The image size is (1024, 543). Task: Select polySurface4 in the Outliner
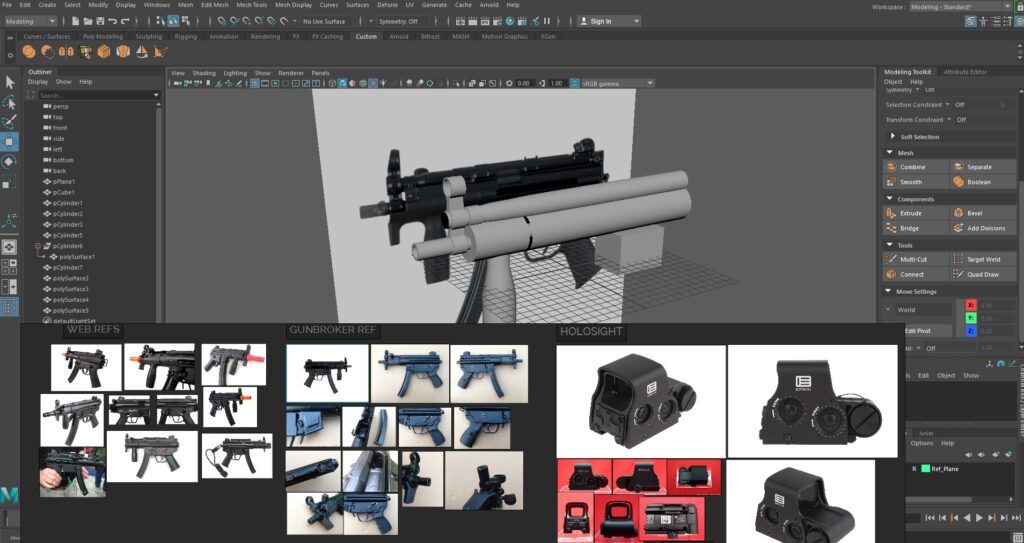(71, 300)
